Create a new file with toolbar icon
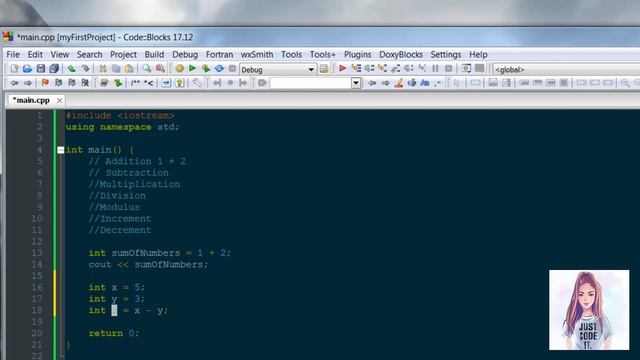The height and width of the screenshot is (360, 640). [15, 69]
